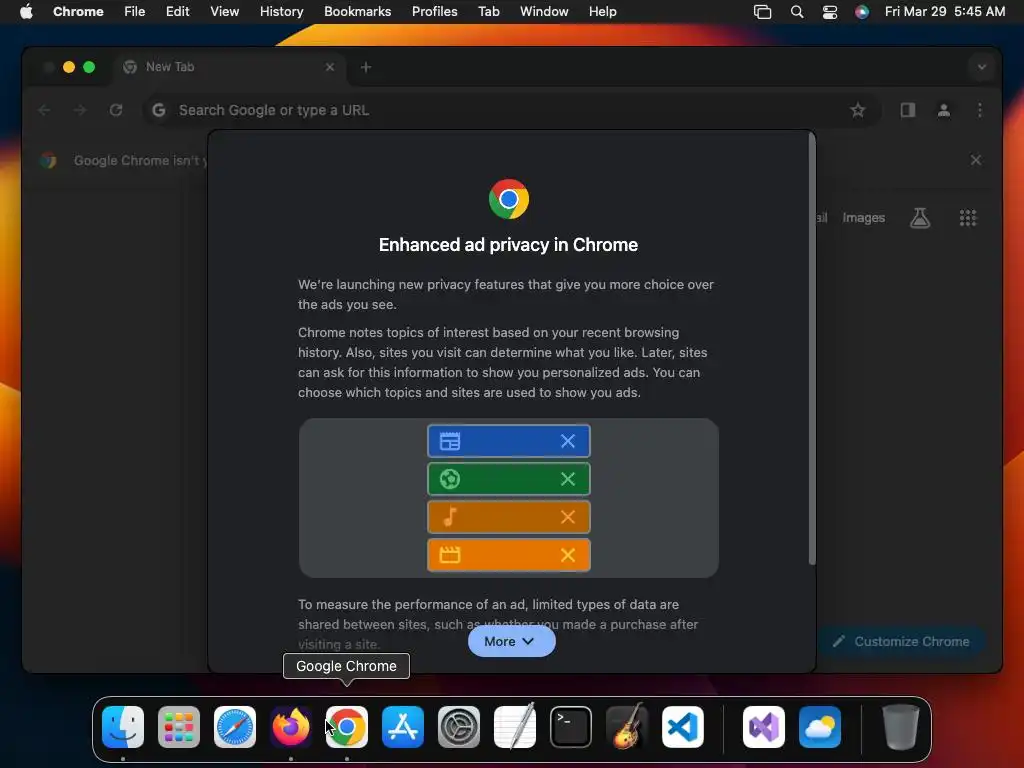Open the Google apps grid icon
Image resolution: width=1024 pixels, height=768 pixels.
click(968, 218)
